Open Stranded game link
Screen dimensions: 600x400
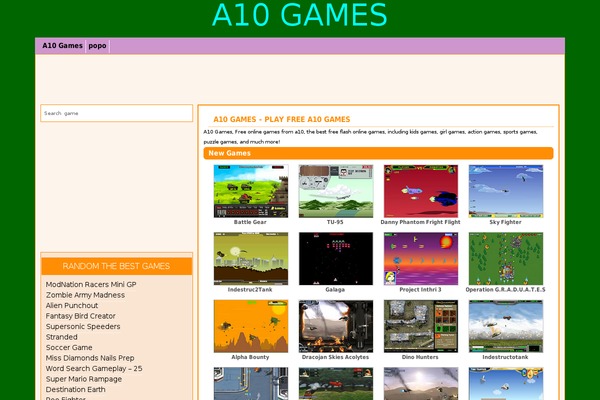click(x=62, y=337)
